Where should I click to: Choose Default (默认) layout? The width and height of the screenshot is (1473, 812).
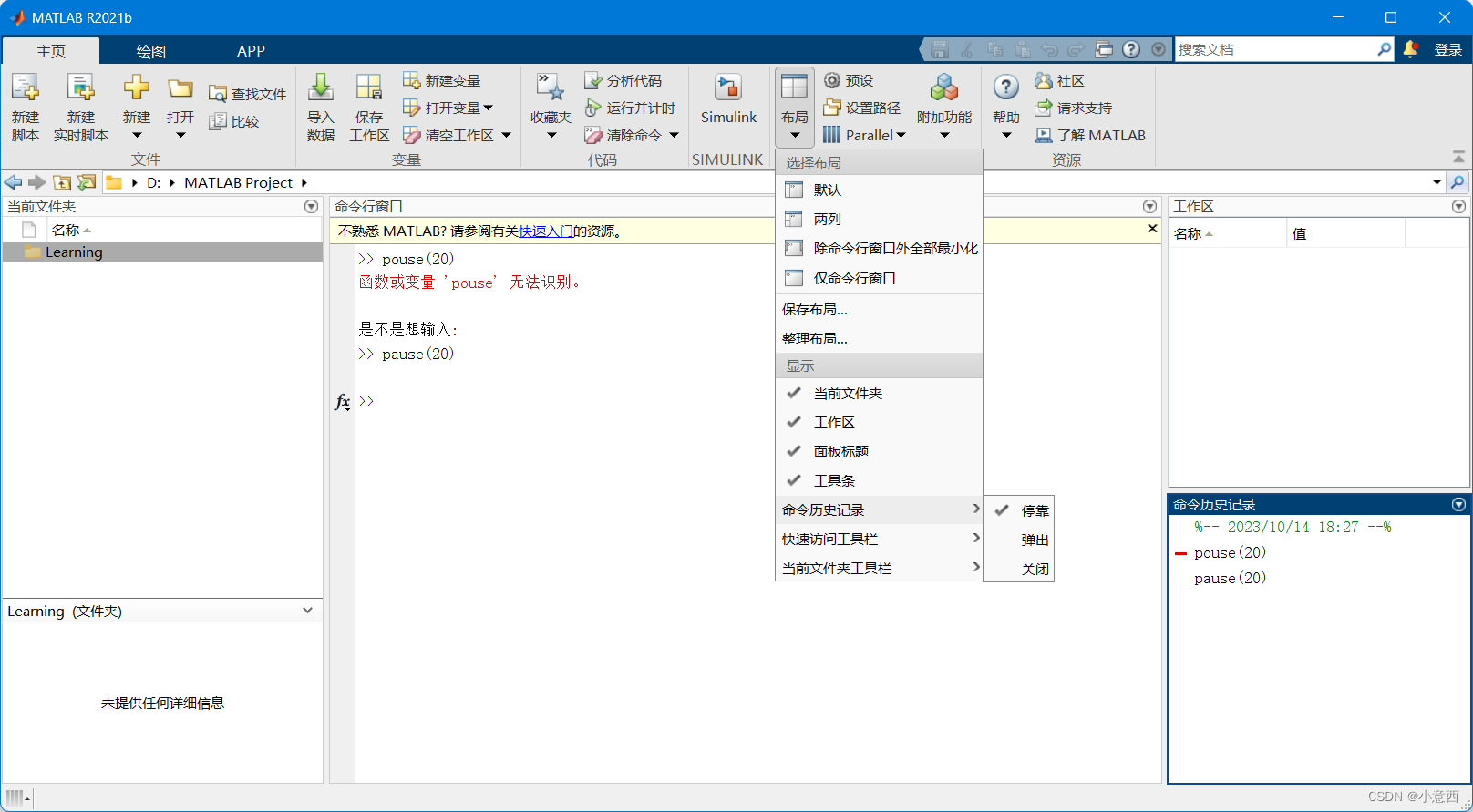point(879,190)
